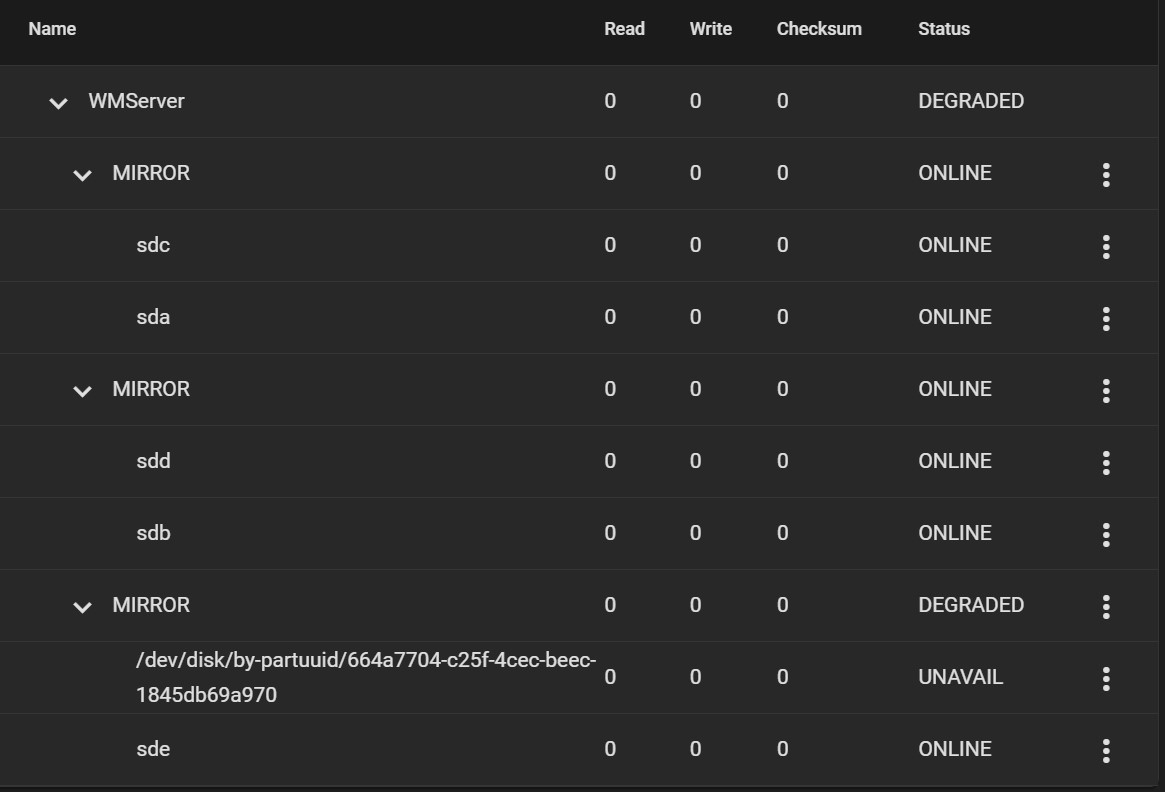Select the sdc disk row name
The height and width of the screenshot is (792, 1165).
pos(153,245)
